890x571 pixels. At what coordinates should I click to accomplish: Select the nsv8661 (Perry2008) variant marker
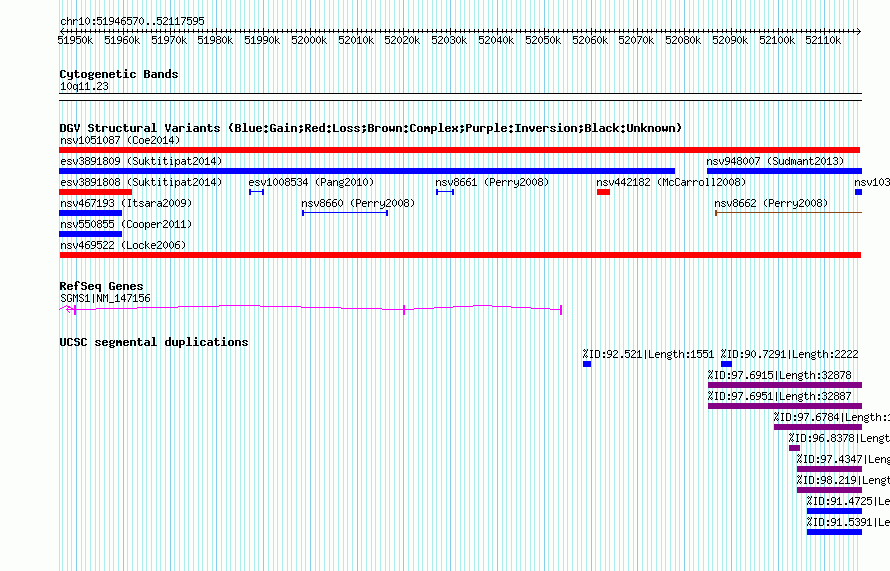coord(444,192)
